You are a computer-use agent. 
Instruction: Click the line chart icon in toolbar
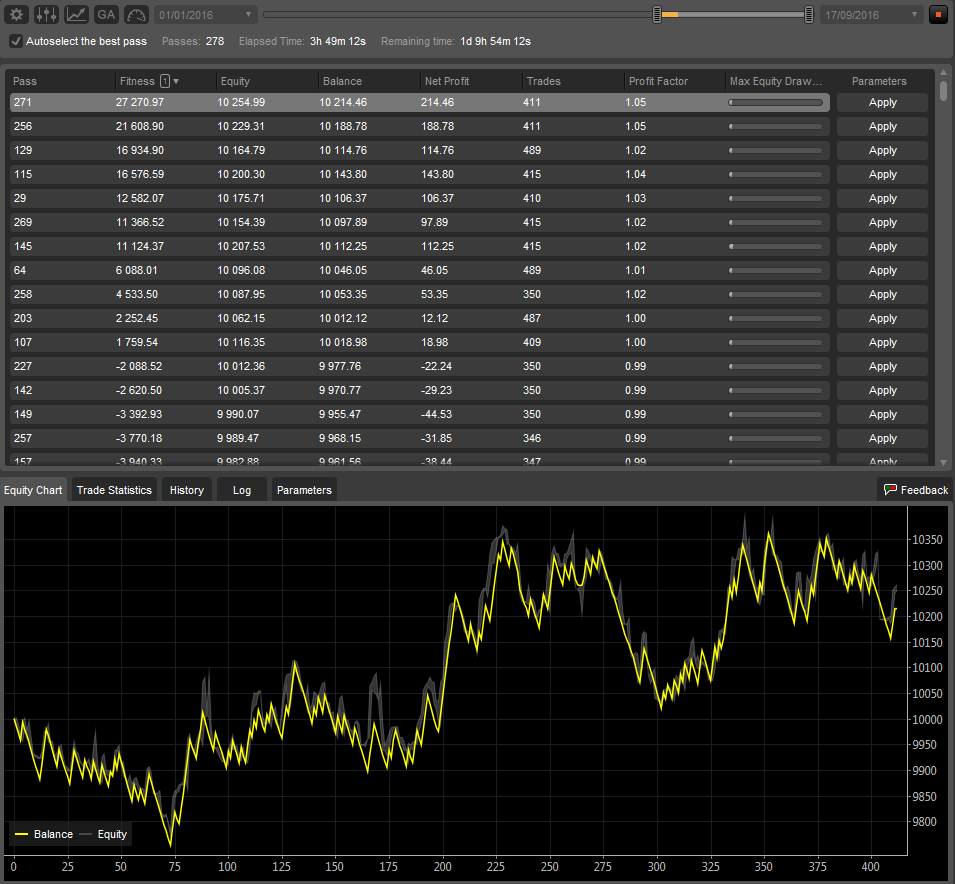coord(76,14)
